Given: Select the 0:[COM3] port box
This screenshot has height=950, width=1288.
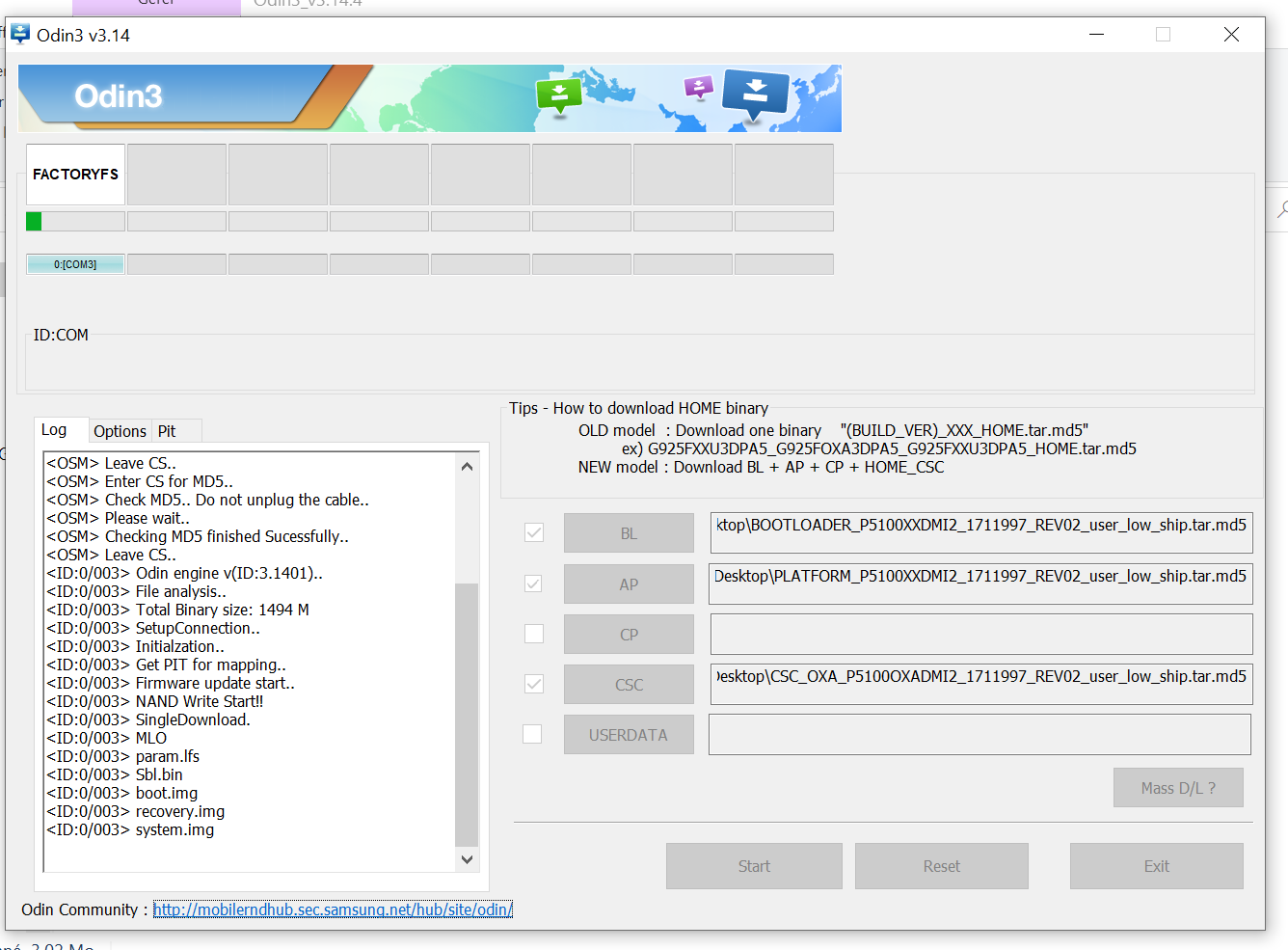Looking at the screenshot, I should [x=75, y=264].
